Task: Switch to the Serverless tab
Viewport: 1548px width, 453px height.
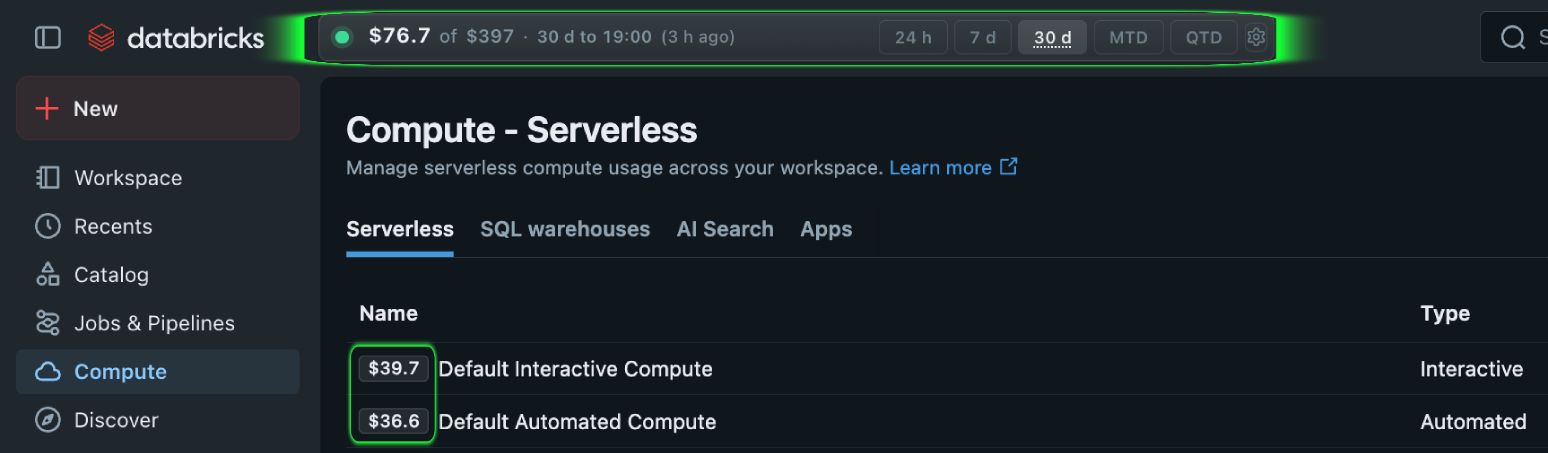Action: (x=400, y=229)
